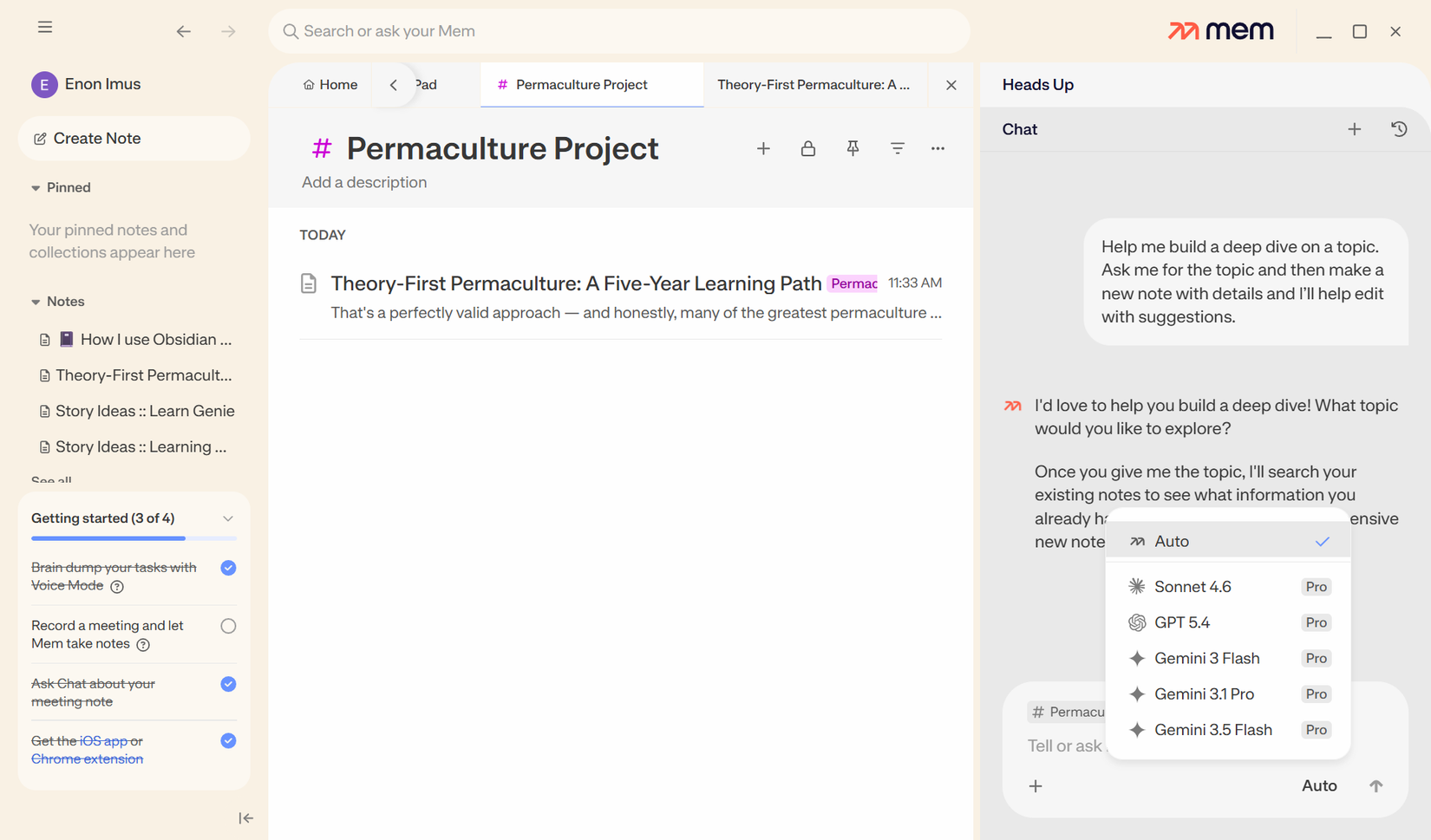The height and width of the screenshot is (840, 1431).
Task: Click the lock icon for the collection
Action: coord(808,148)
